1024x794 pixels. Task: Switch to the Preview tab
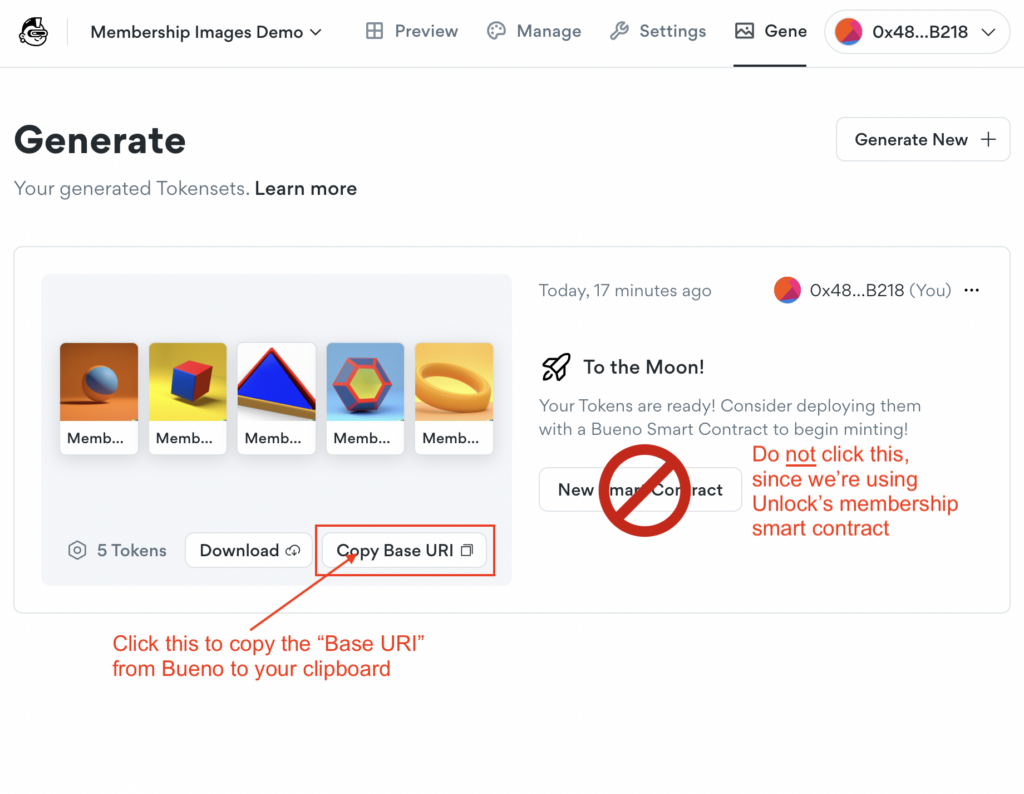click(411, 31)
